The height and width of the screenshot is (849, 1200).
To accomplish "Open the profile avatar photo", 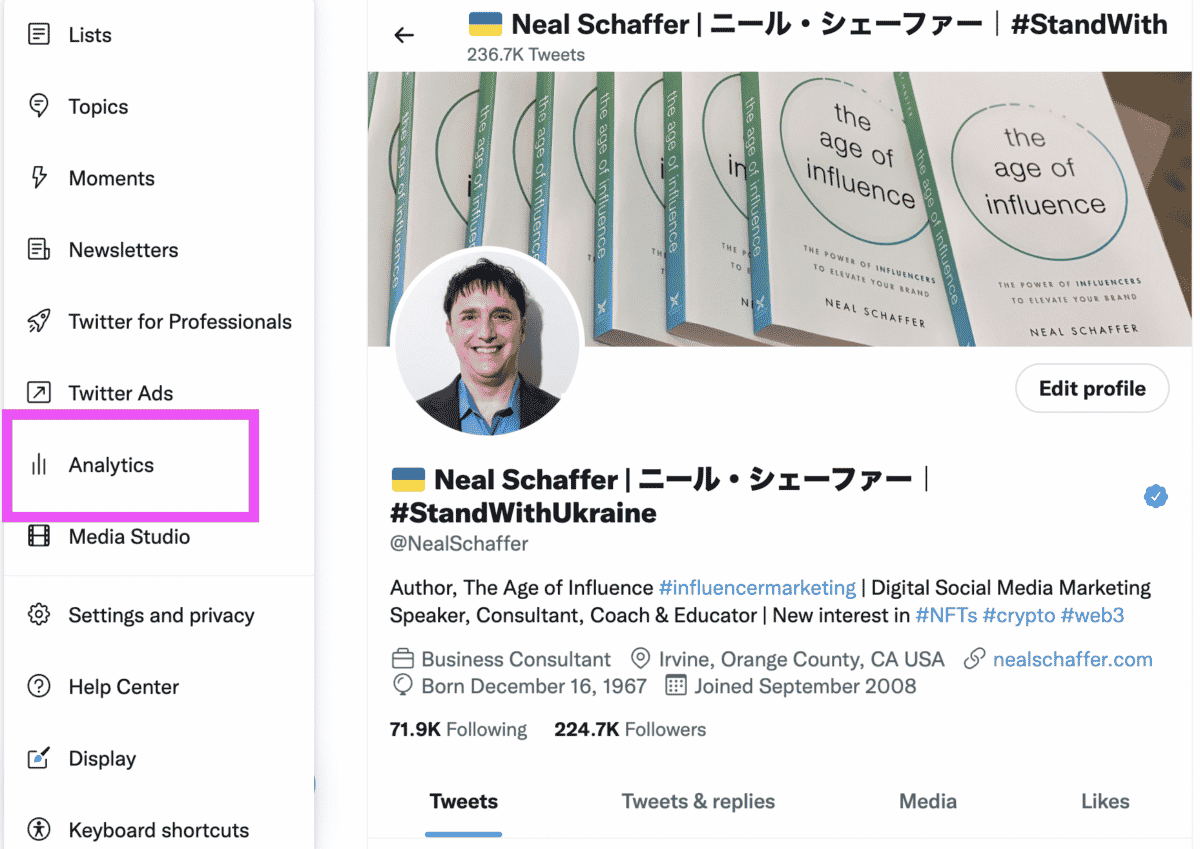I will pos(487,342).
